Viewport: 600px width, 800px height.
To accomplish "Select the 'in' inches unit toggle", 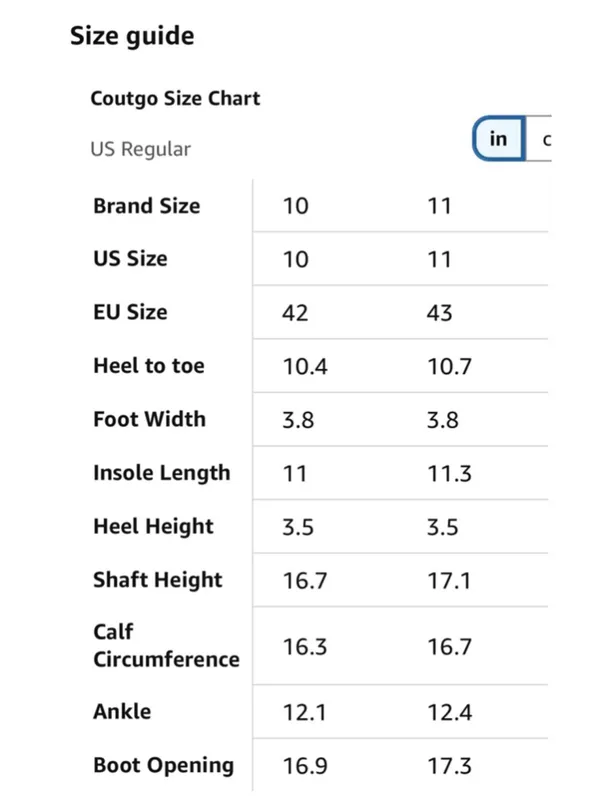I will [x=498, y=138].
